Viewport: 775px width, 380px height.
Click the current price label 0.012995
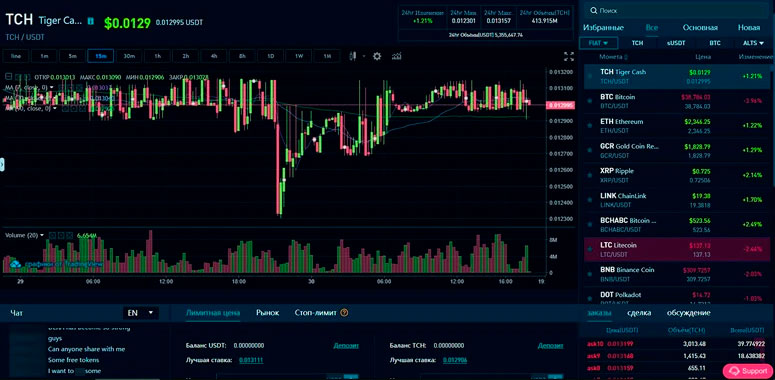pyautogui.click(x=560, y=105)
